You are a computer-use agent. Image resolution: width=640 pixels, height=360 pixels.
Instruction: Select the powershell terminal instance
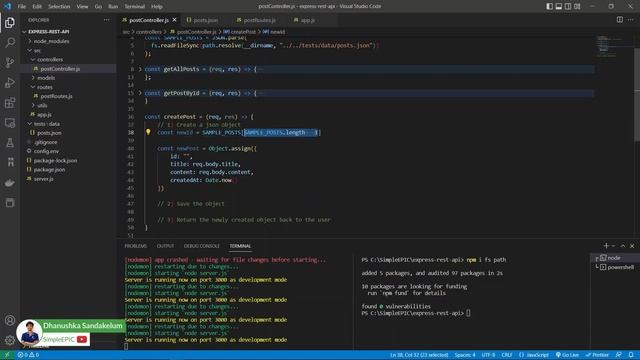pyautogui.click(x=615, y=267)
